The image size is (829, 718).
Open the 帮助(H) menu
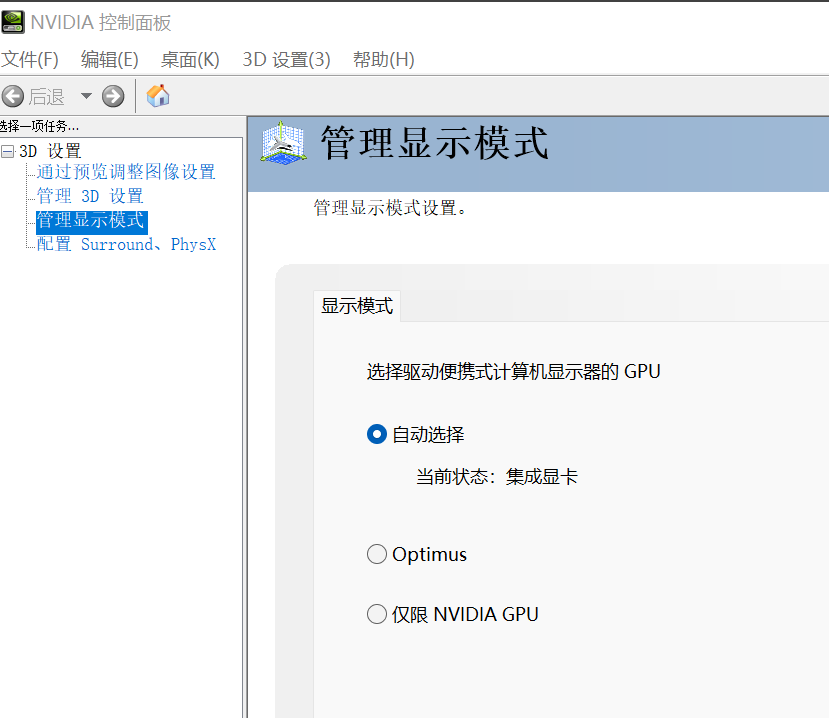tap(383, 59)
